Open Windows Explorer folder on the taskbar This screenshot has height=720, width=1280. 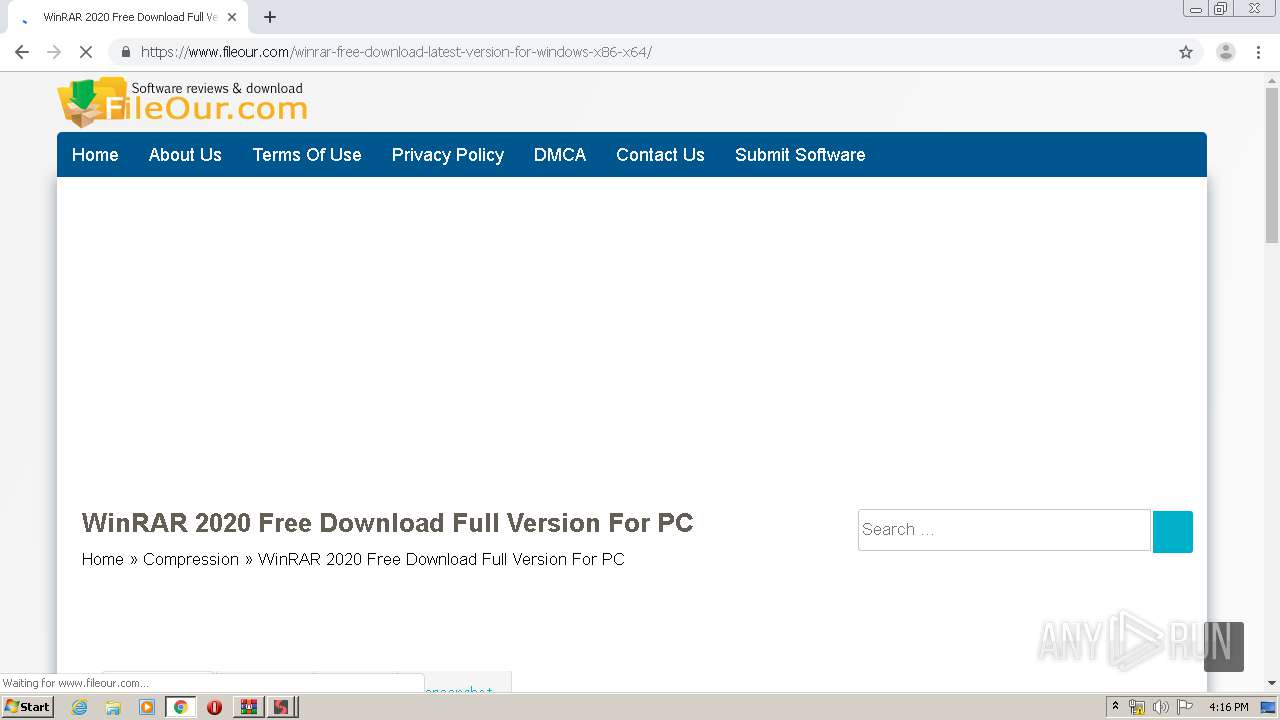(x=113, y=707)
